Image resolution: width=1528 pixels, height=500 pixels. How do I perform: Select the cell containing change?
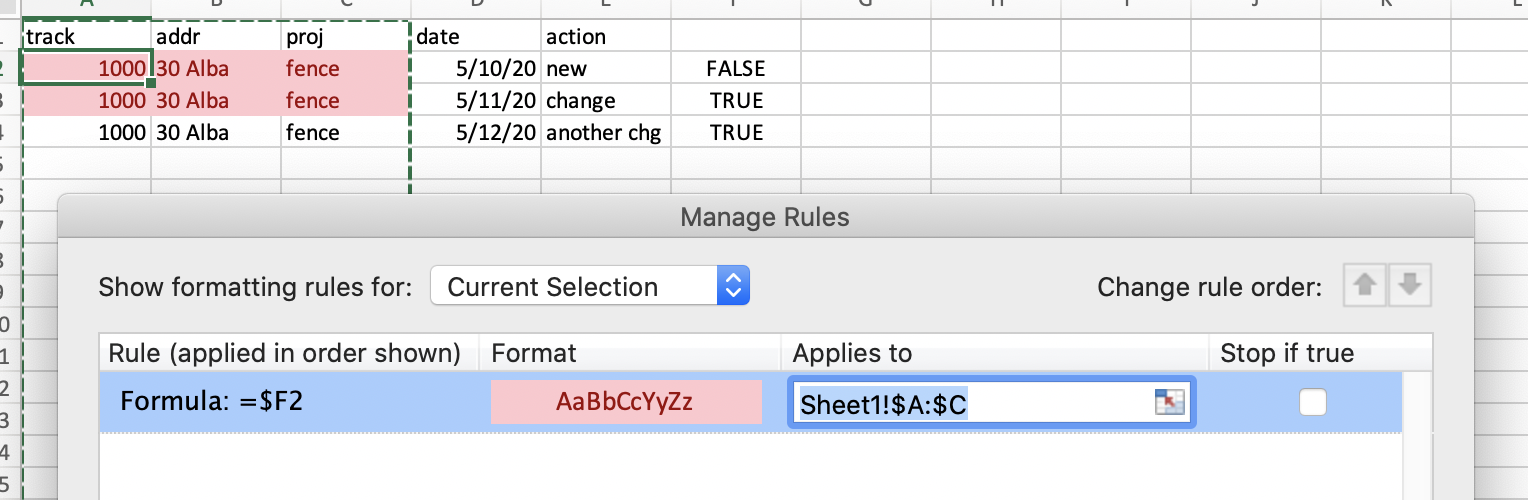(606, 100)
